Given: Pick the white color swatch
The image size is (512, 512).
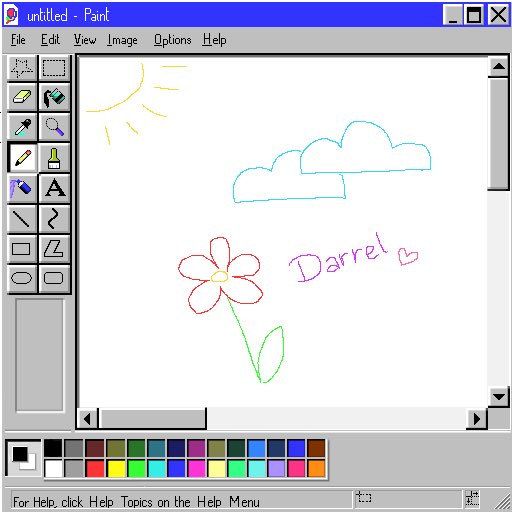Looking at the screenshot, I should point(53,468).
